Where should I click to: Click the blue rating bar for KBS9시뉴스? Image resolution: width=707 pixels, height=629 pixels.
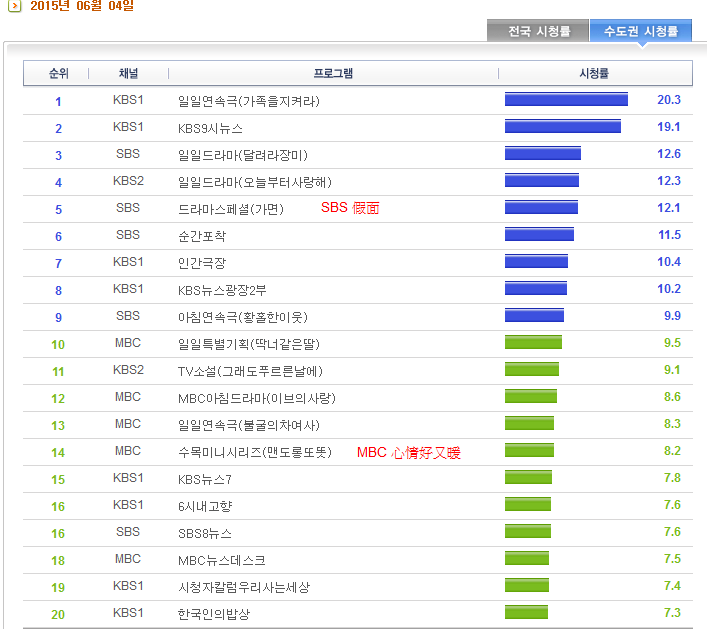click(x=563, y=126)
